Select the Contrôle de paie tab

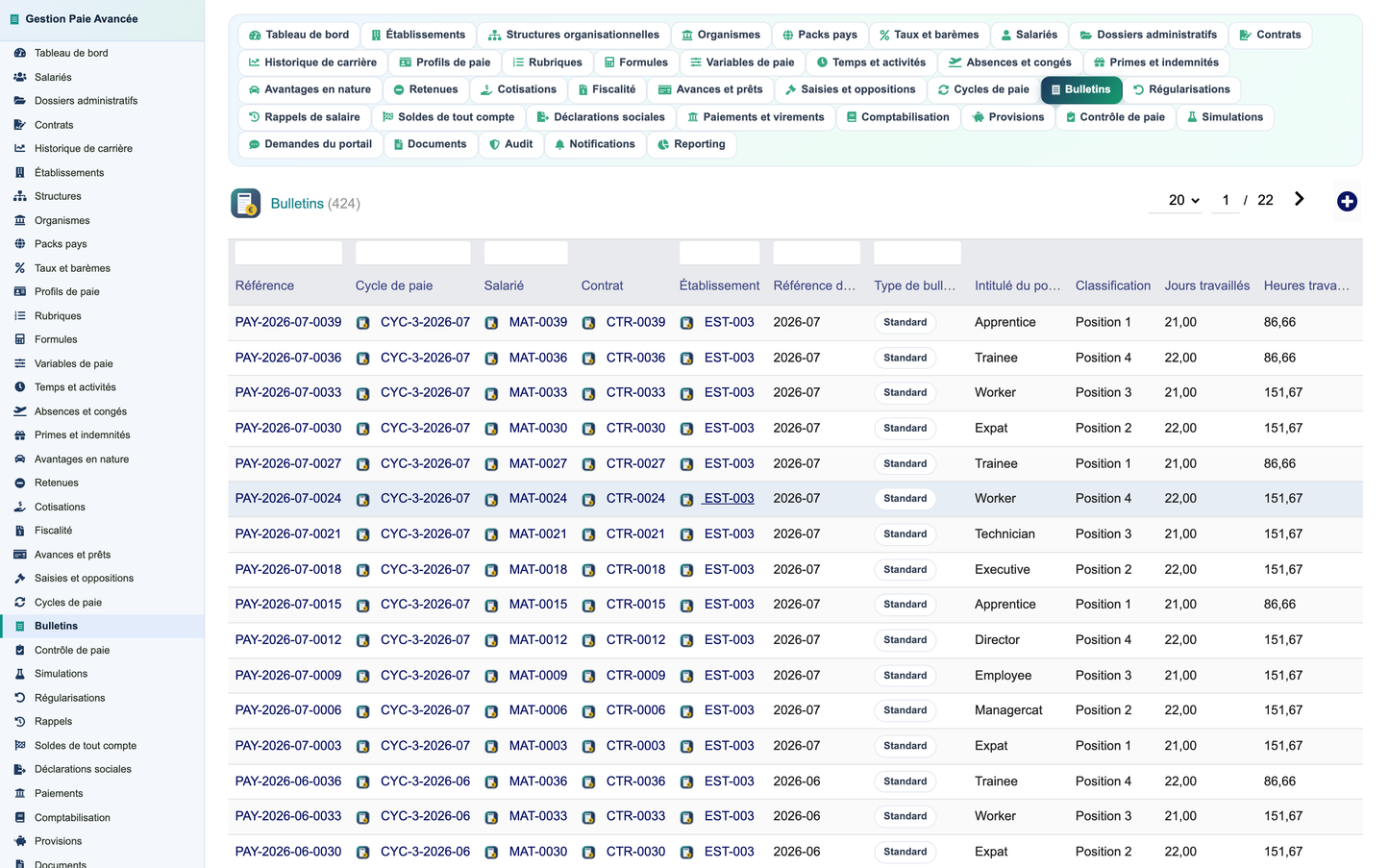click(x=1115, y=117)
